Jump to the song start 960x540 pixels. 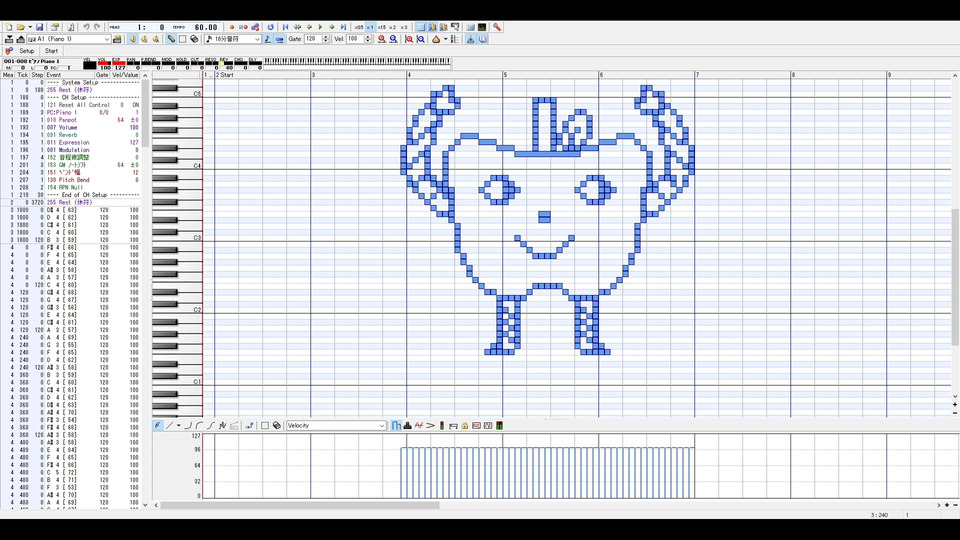click(285, 27)
